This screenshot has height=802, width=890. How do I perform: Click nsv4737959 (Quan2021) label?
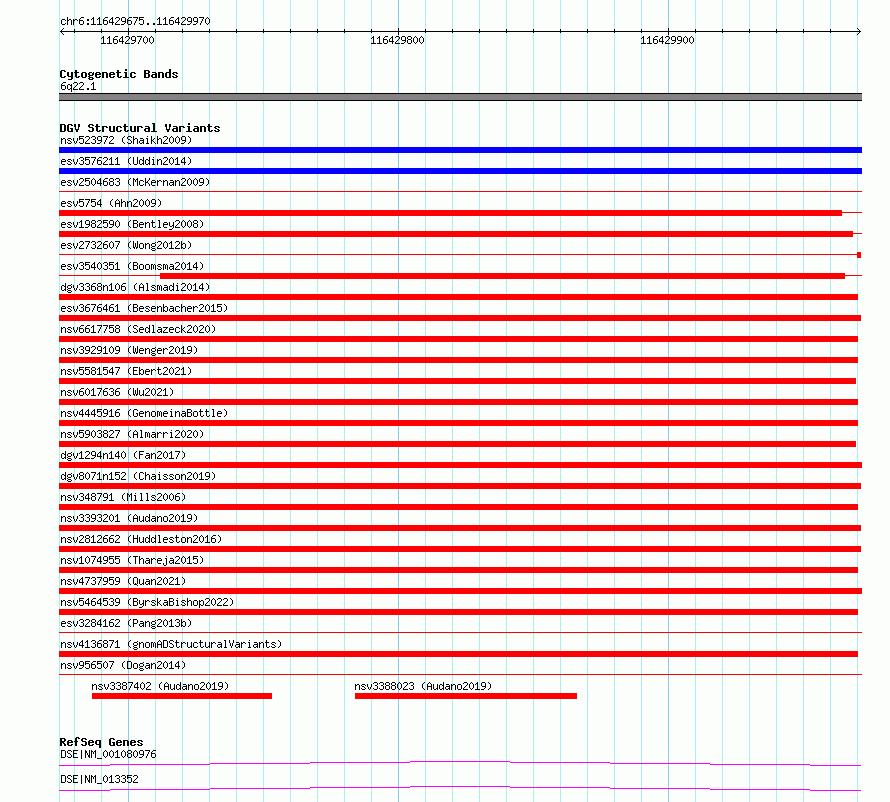123,581
